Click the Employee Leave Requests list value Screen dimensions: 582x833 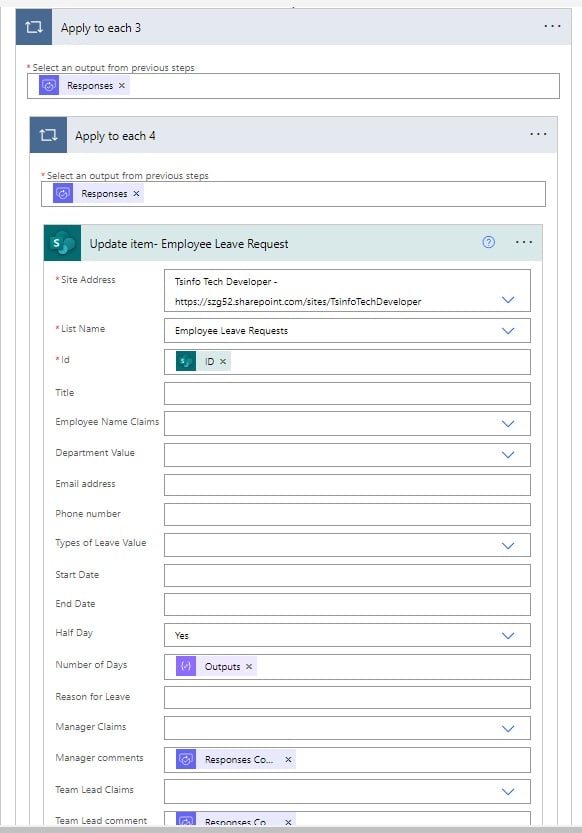(232, 330)
